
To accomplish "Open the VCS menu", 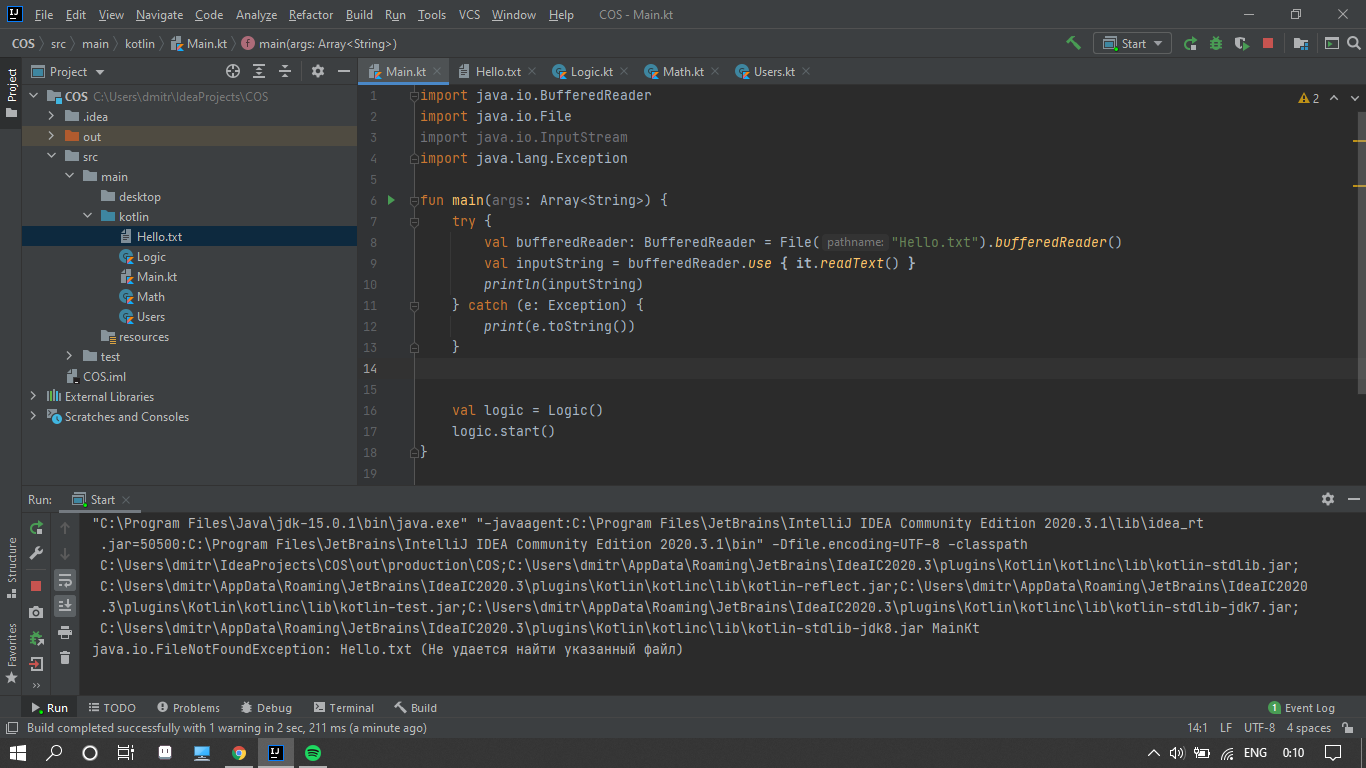I will pos(469,15).
